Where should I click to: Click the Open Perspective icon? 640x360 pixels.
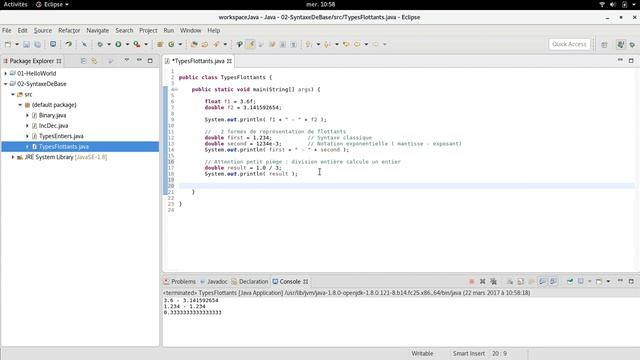pos(604,44)
